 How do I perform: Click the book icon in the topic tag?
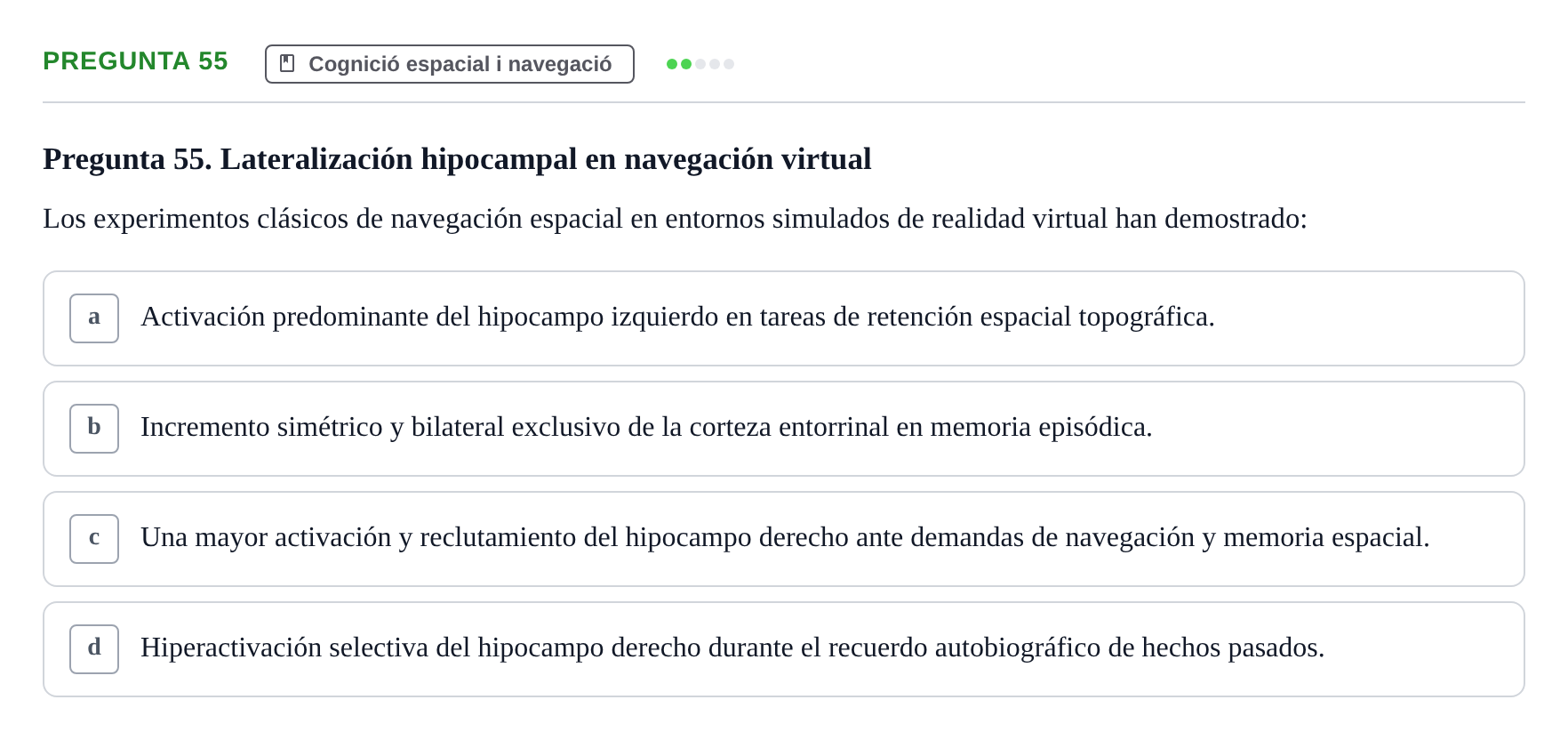tap(287, 63)
